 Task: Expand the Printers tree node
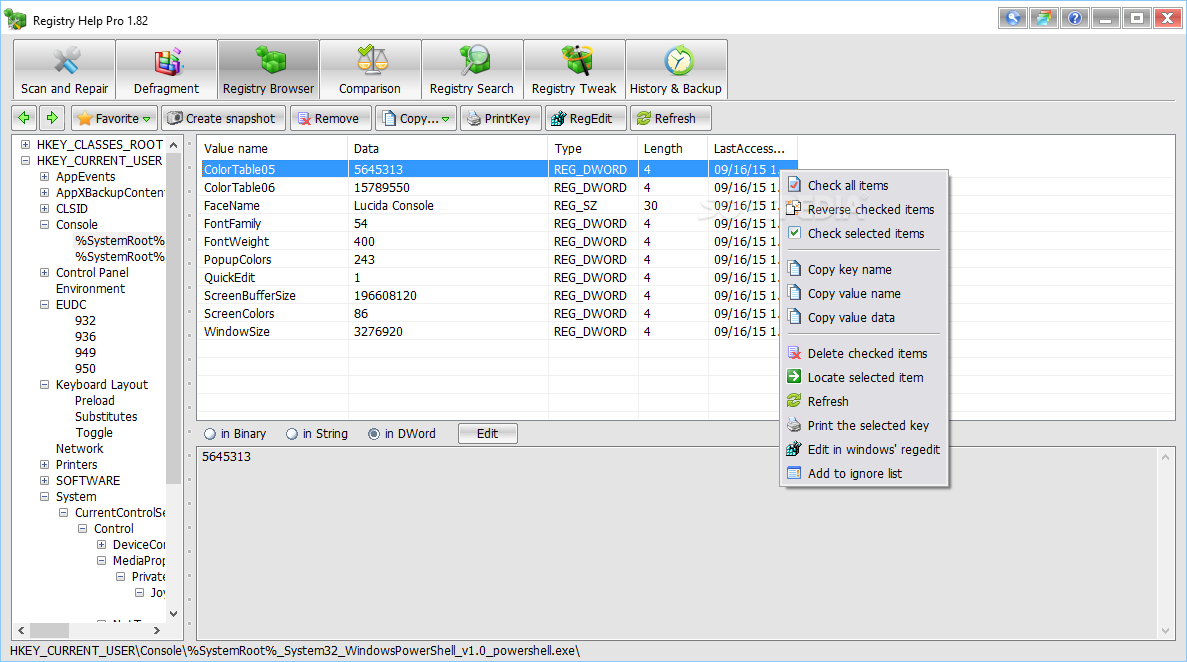coord(44,464)
